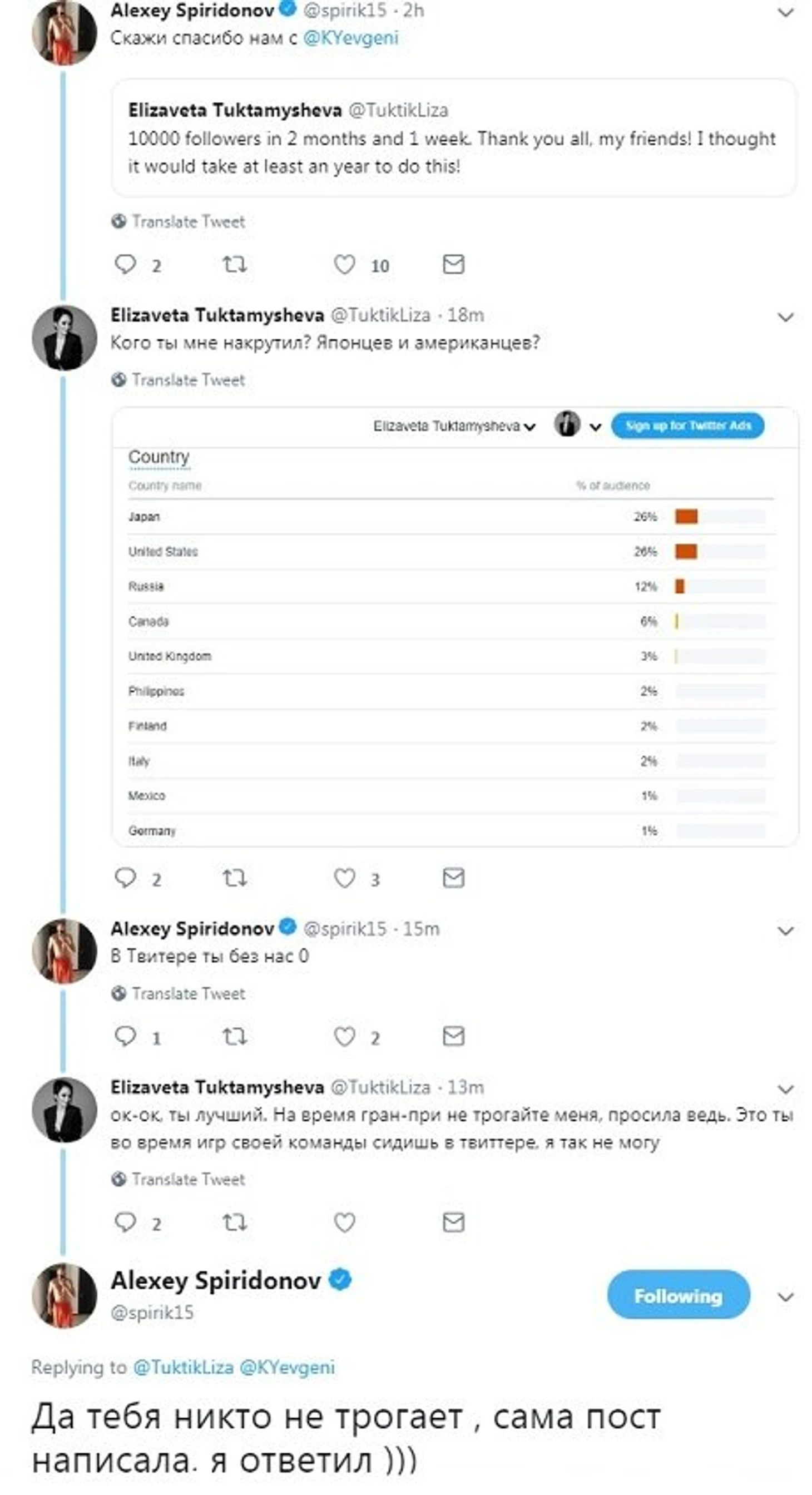Expand options menu on Elizaveta's 18m tweet
The height and width of the screenshot is (1495, 812).
[x=785, y=317]
